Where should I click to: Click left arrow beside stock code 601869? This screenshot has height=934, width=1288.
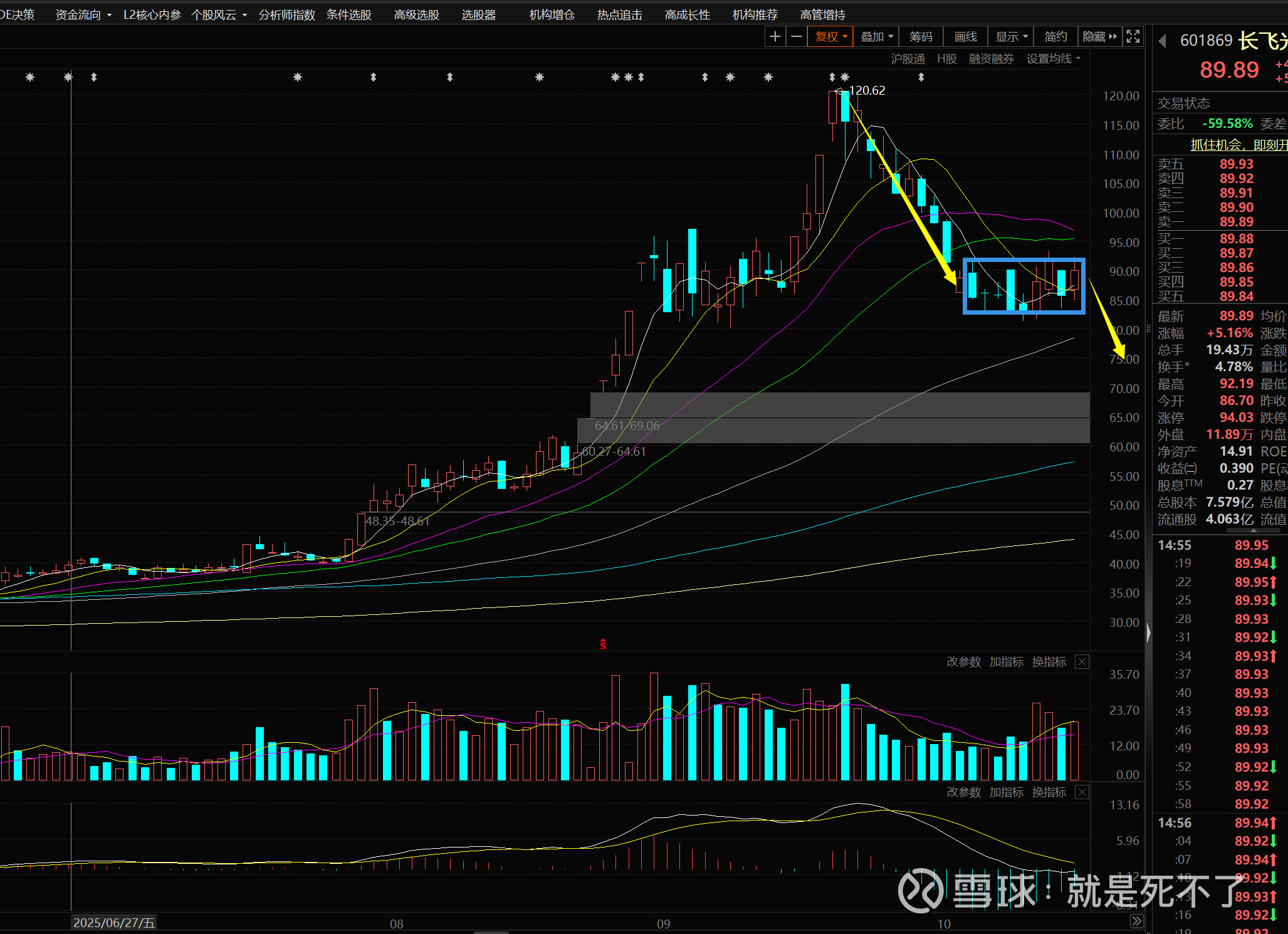click(x=1162, y=41)
